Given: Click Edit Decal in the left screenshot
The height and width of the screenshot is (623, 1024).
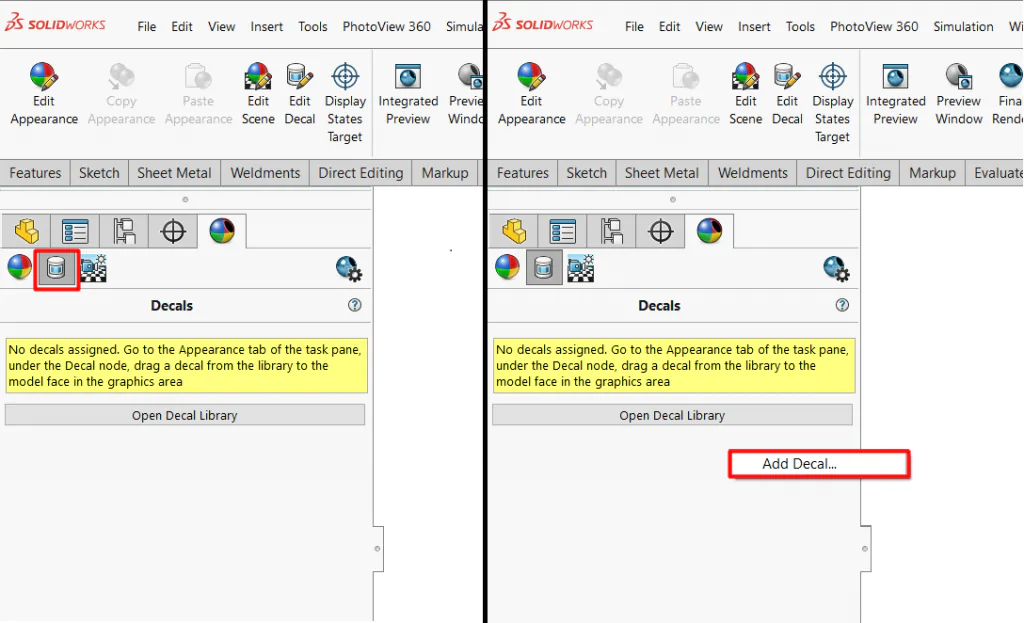Looking at the screenshot, I should coord(300,93).
